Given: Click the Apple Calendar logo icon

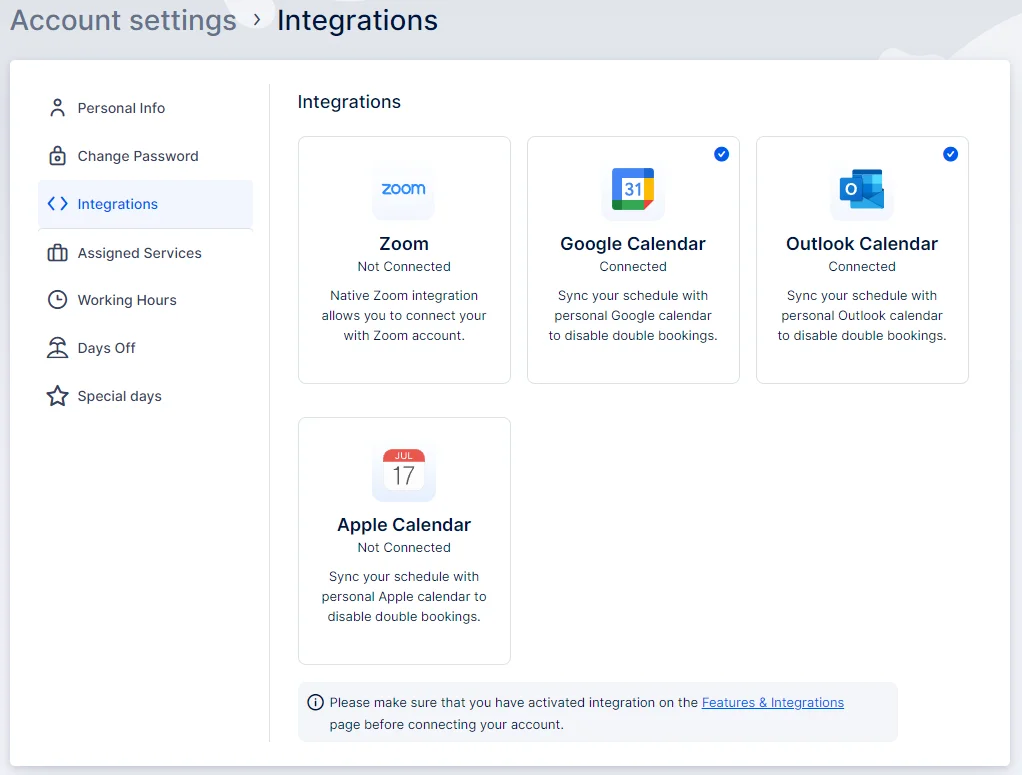Looking at the screenshot, I should point(403,470).
